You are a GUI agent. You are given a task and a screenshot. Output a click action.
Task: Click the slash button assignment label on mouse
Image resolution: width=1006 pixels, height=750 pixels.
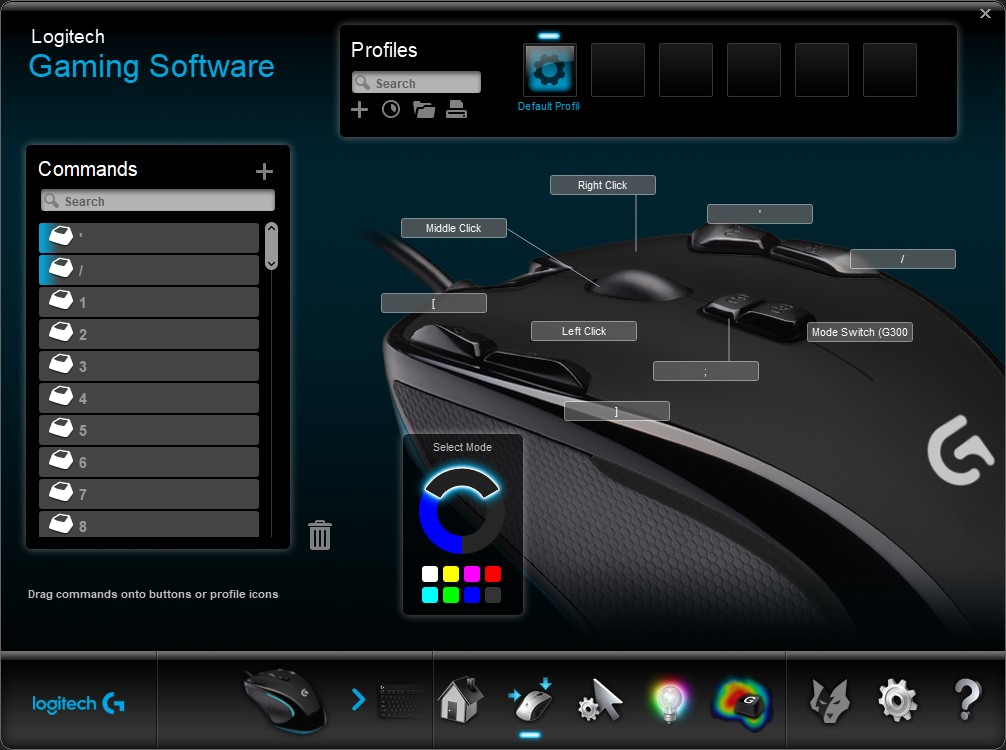903,259
